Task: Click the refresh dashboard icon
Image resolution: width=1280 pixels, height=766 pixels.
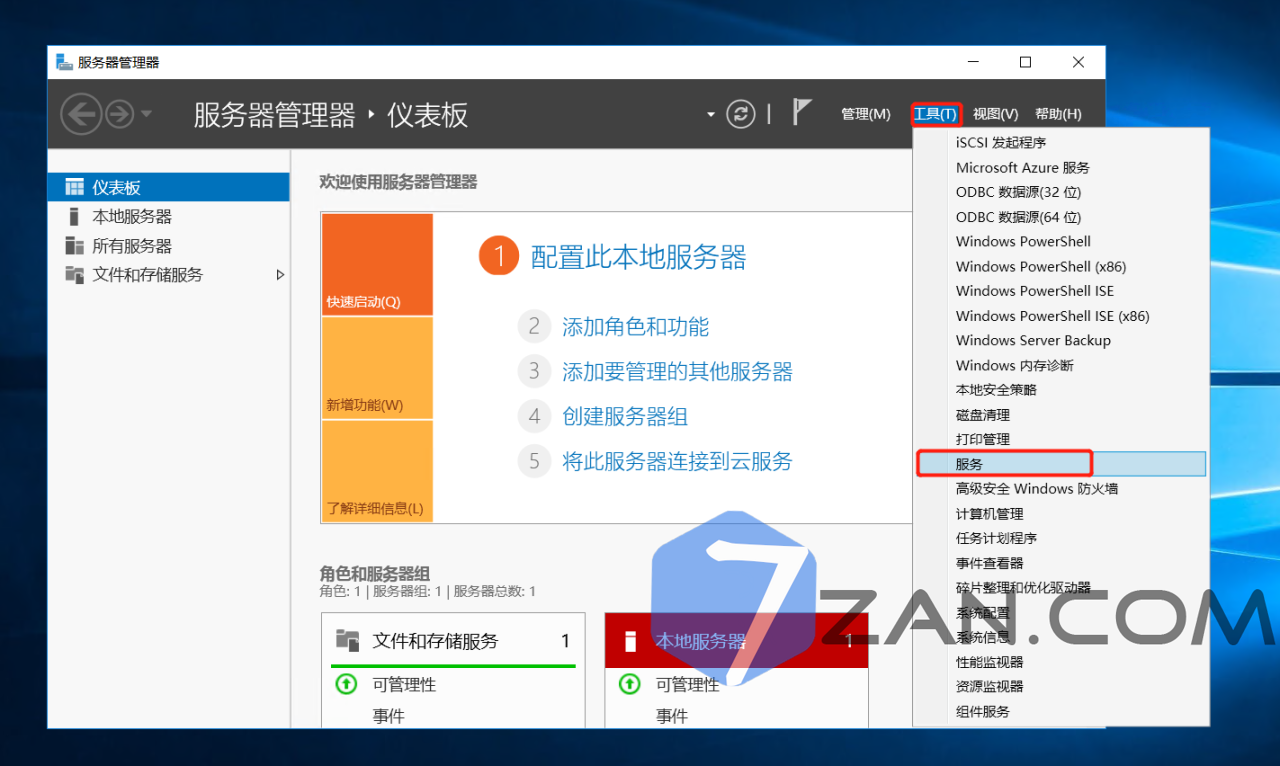Action: pyautogui.click(x=740, y=113)
